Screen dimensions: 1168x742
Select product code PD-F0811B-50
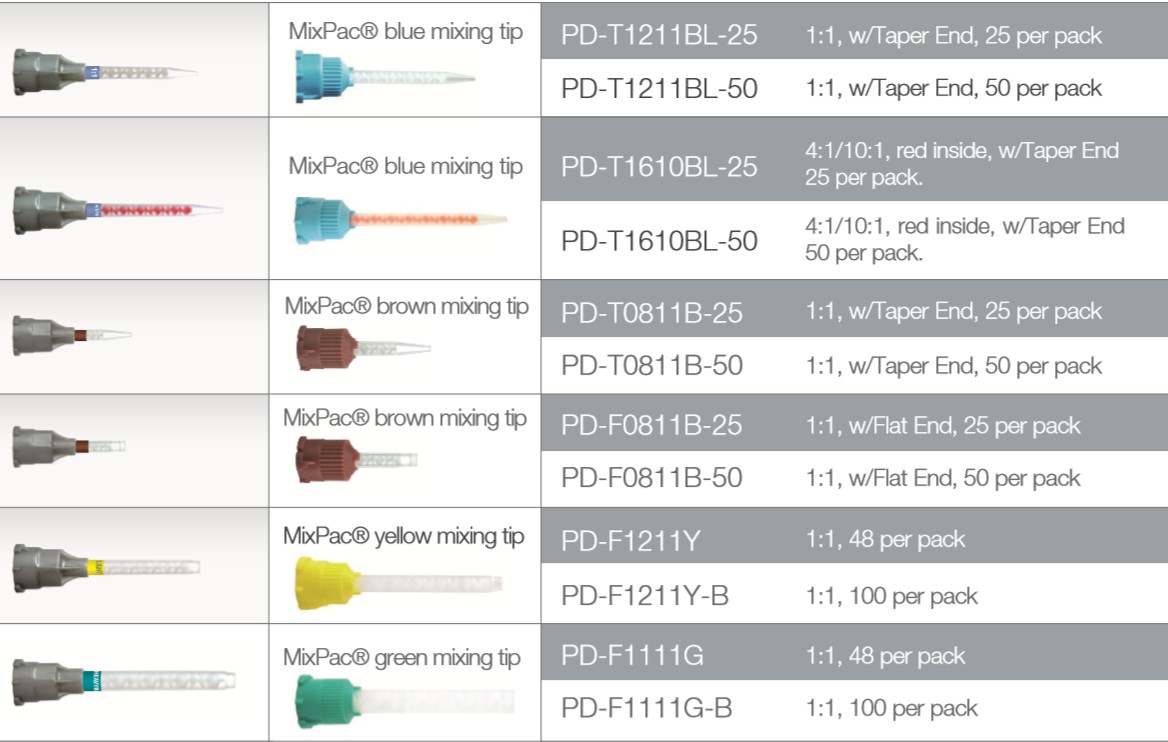652,478
